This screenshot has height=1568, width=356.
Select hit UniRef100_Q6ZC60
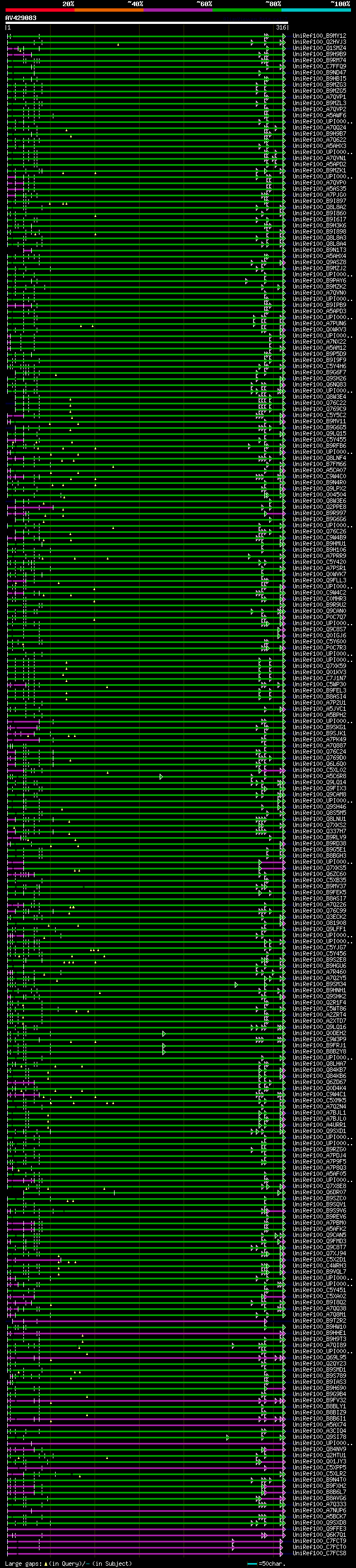pos(319,874)
